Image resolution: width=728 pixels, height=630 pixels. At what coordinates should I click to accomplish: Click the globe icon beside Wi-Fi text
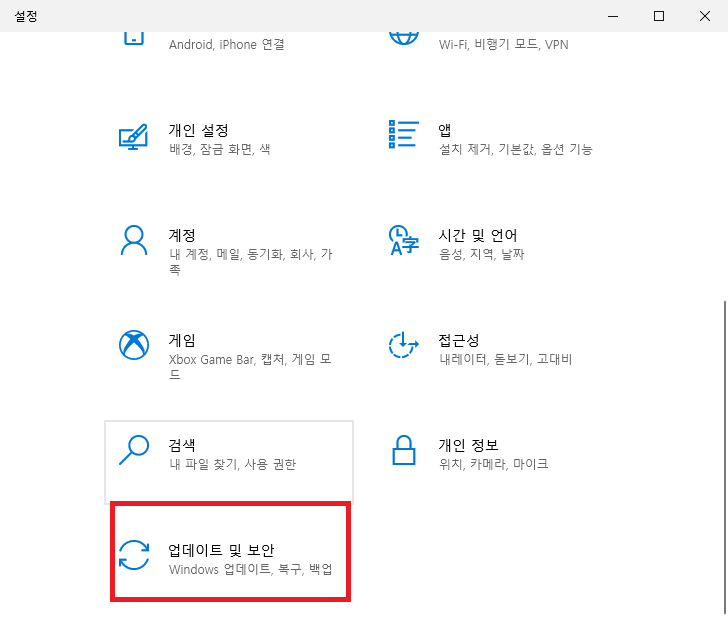click(x=403, y=38)
